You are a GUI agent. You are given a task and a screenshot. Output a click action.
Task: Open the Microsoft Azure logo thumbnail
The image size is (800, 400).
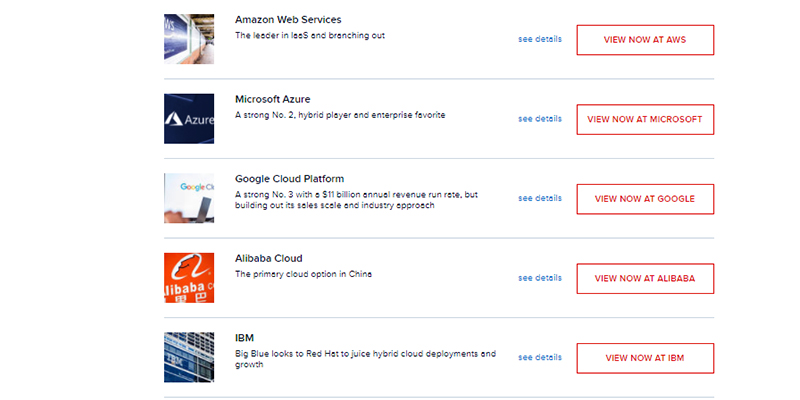[189, 119]
